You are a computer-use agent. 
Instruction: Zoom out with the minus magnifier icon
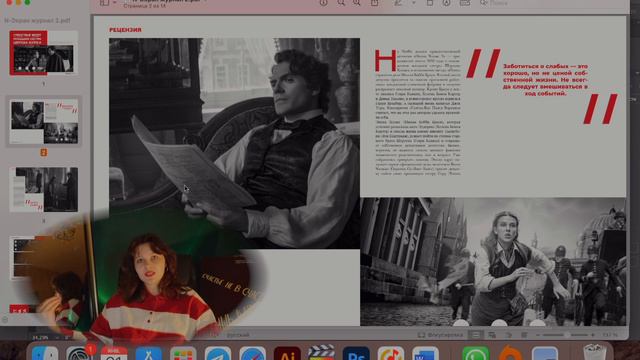pos(341,3)
